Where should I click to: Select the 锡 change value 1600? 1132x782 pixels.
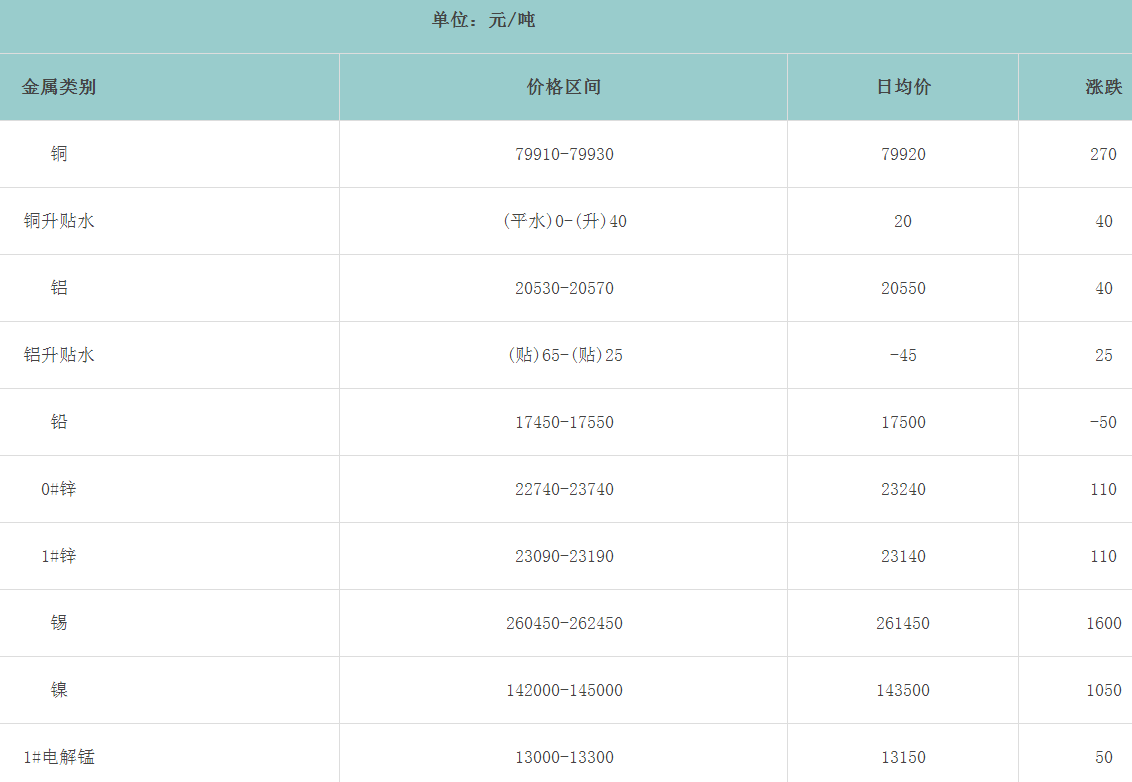click(x=1103, y=623)
